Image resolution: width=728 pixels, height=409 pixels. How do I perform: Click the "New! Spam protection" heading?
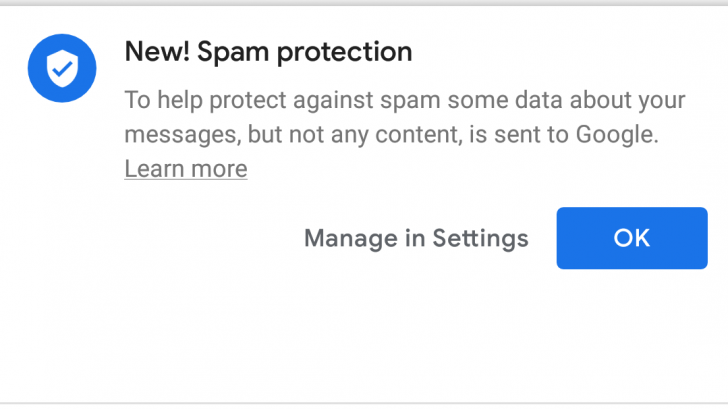(268, 51)
